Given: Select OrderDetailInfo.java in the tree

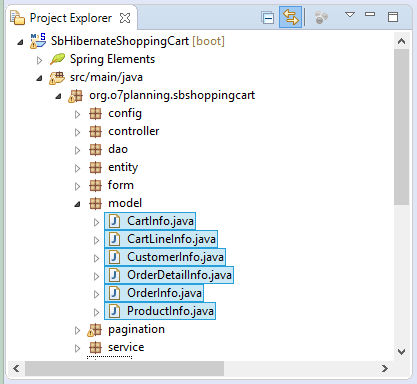Looking at the screenshot, I should 169,275.
